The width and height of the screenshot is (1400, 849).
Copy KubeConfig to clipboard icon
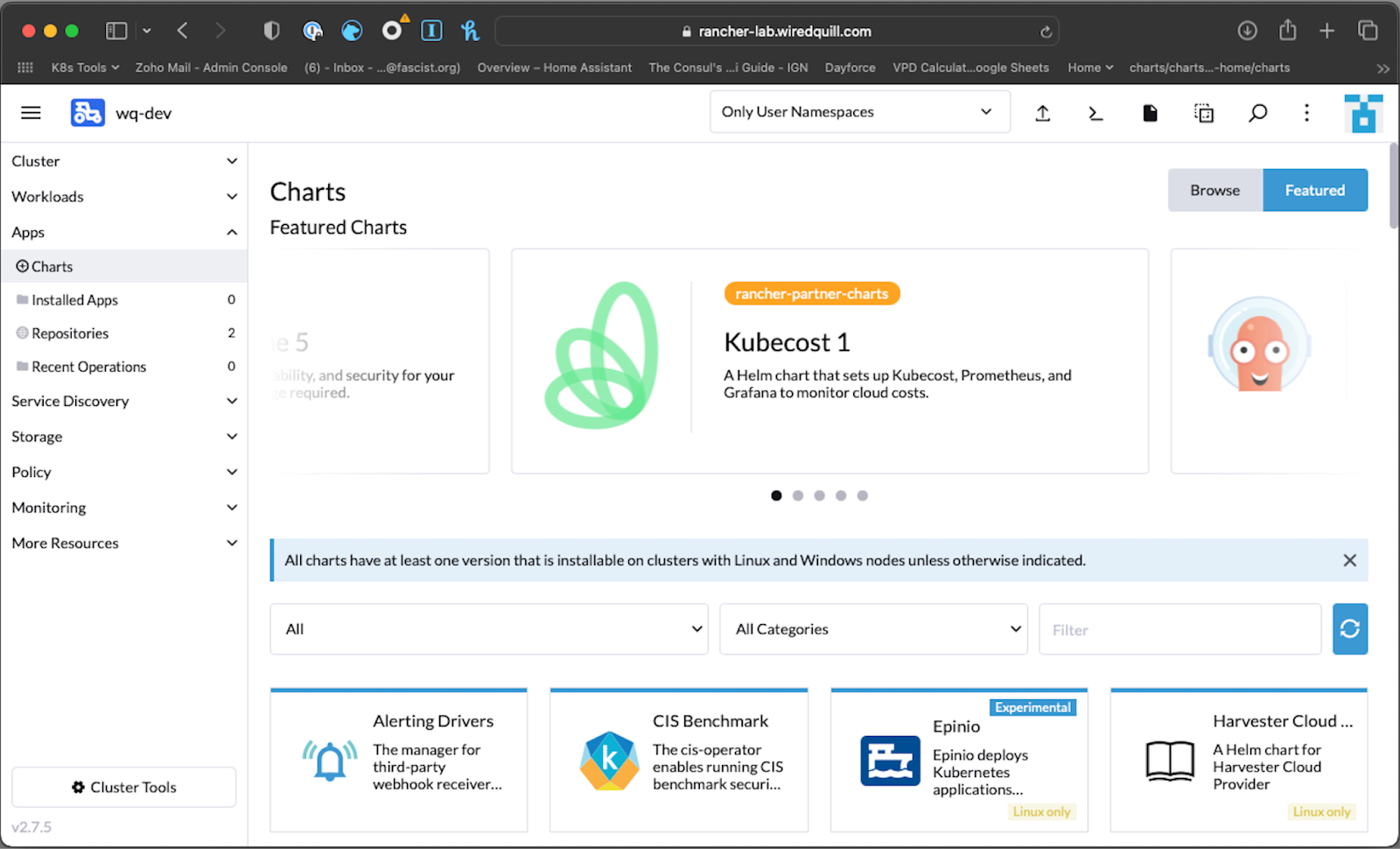click(1204, 113)
